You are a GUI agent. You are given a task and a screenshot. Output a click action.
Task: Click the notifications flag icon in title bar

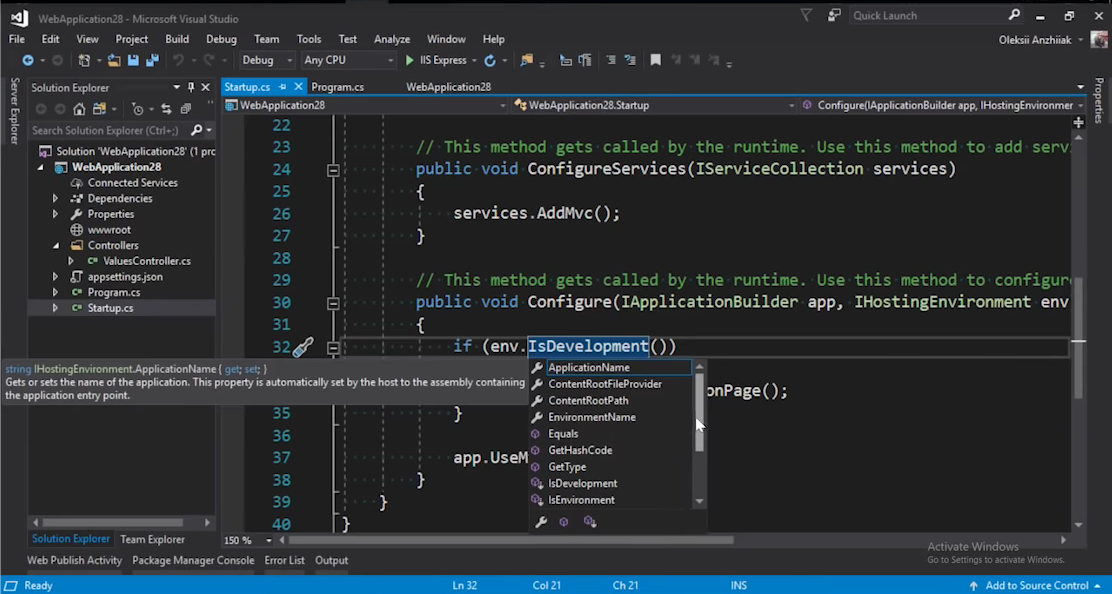pyautogui.click(x=806, y=15)
